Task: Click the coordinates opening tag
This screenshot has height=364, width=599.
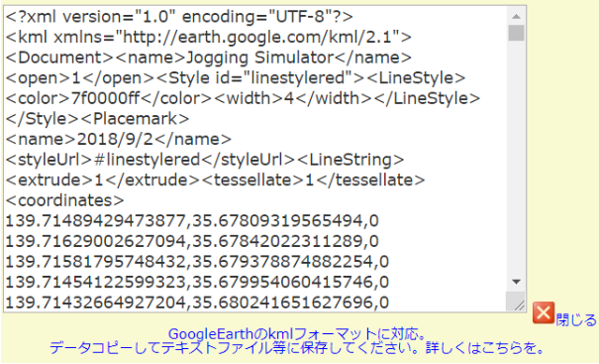Action: (x=65, y=201)
